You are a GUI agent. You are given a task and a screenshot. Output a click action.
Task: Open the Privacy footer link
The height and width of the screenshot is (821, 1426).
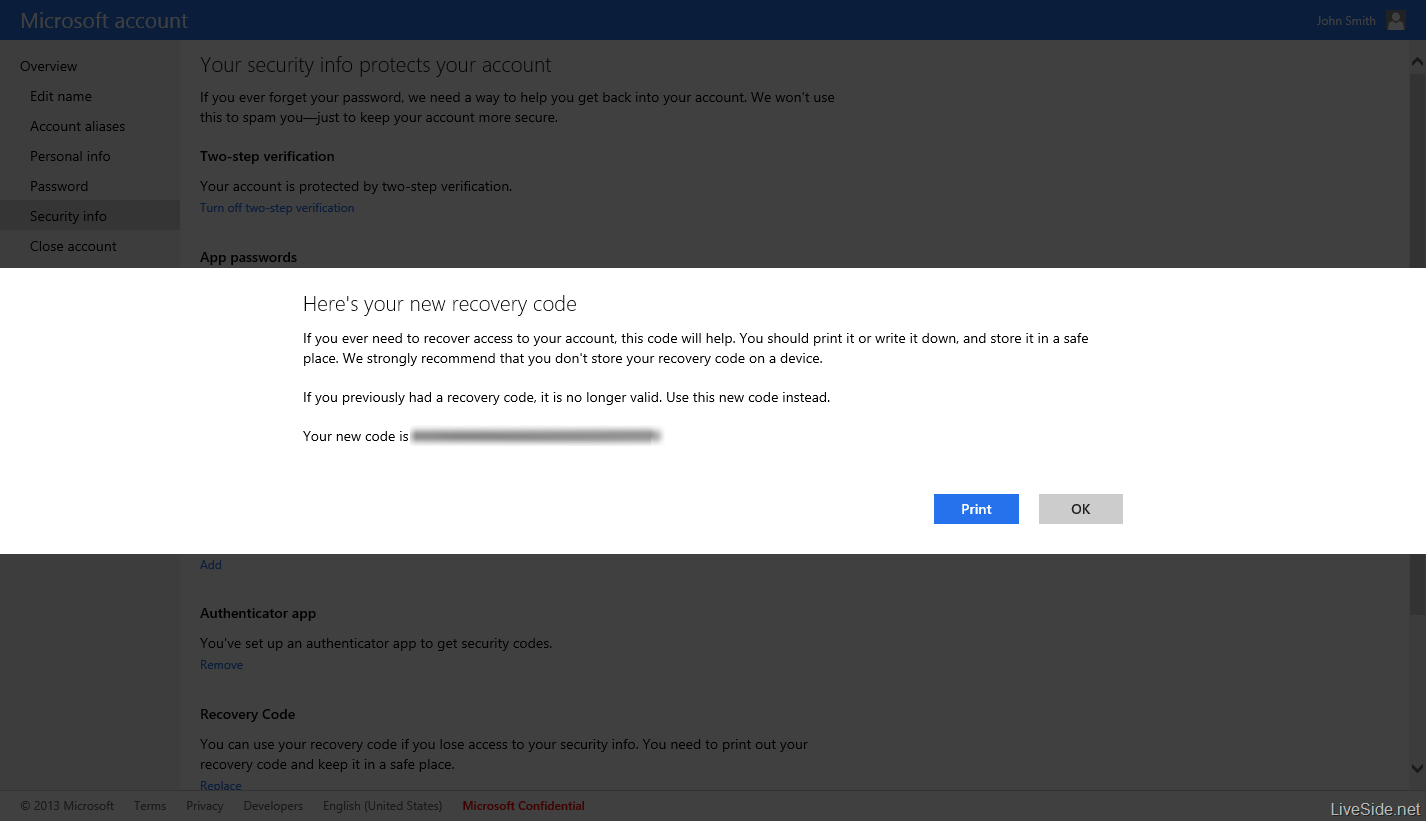coord(205,806)
